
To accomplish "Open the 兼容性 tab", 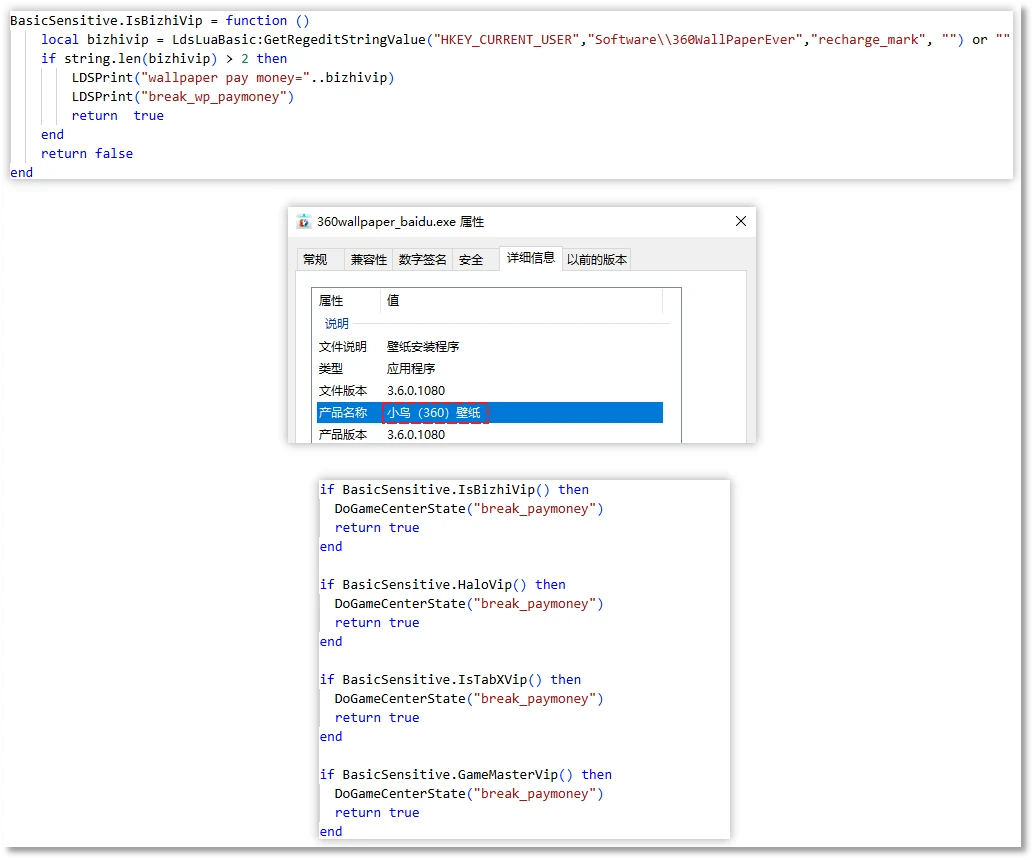I will tap(369, 259).
